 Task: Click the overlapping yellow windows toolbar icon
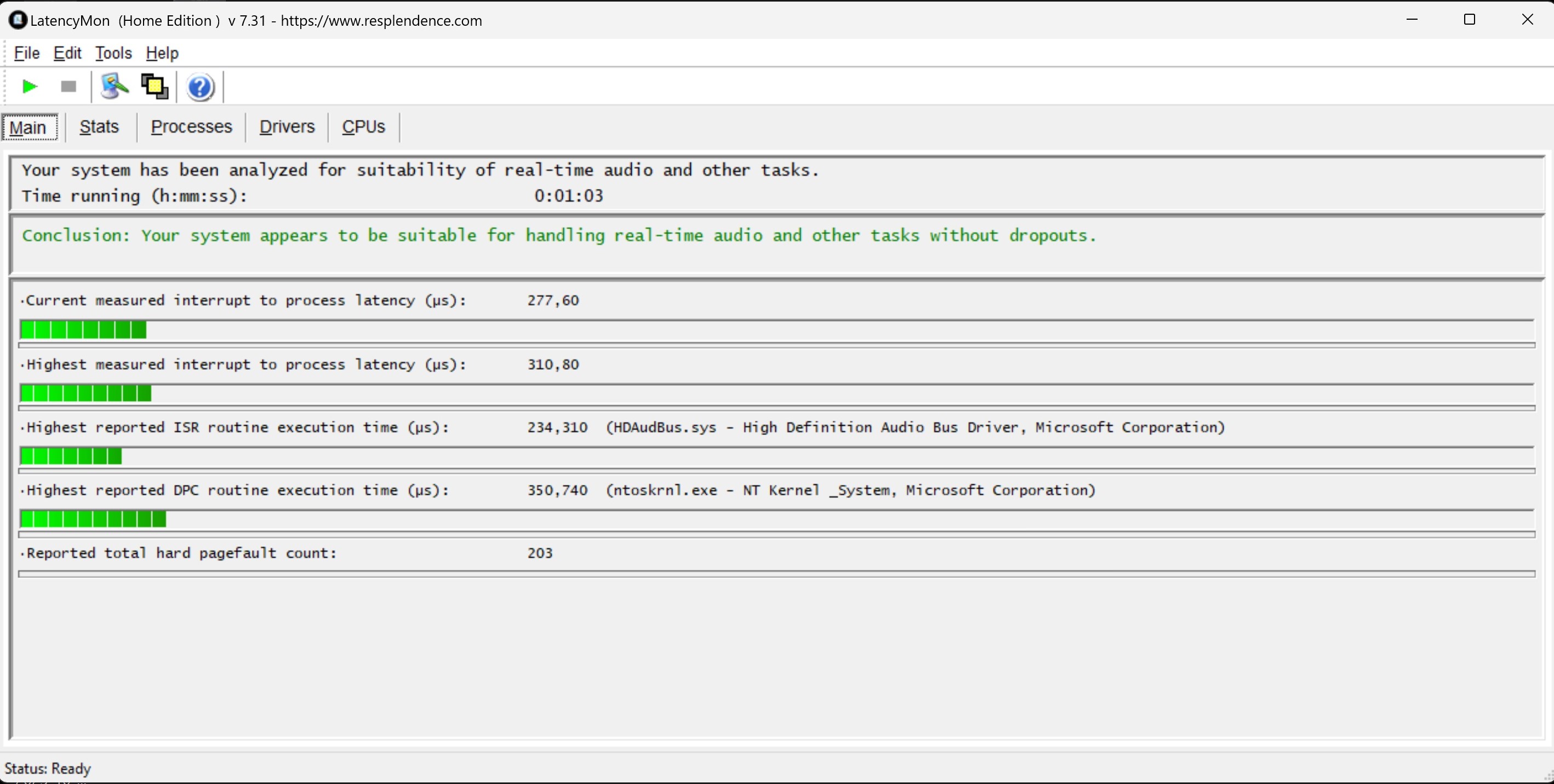(155, 87)
